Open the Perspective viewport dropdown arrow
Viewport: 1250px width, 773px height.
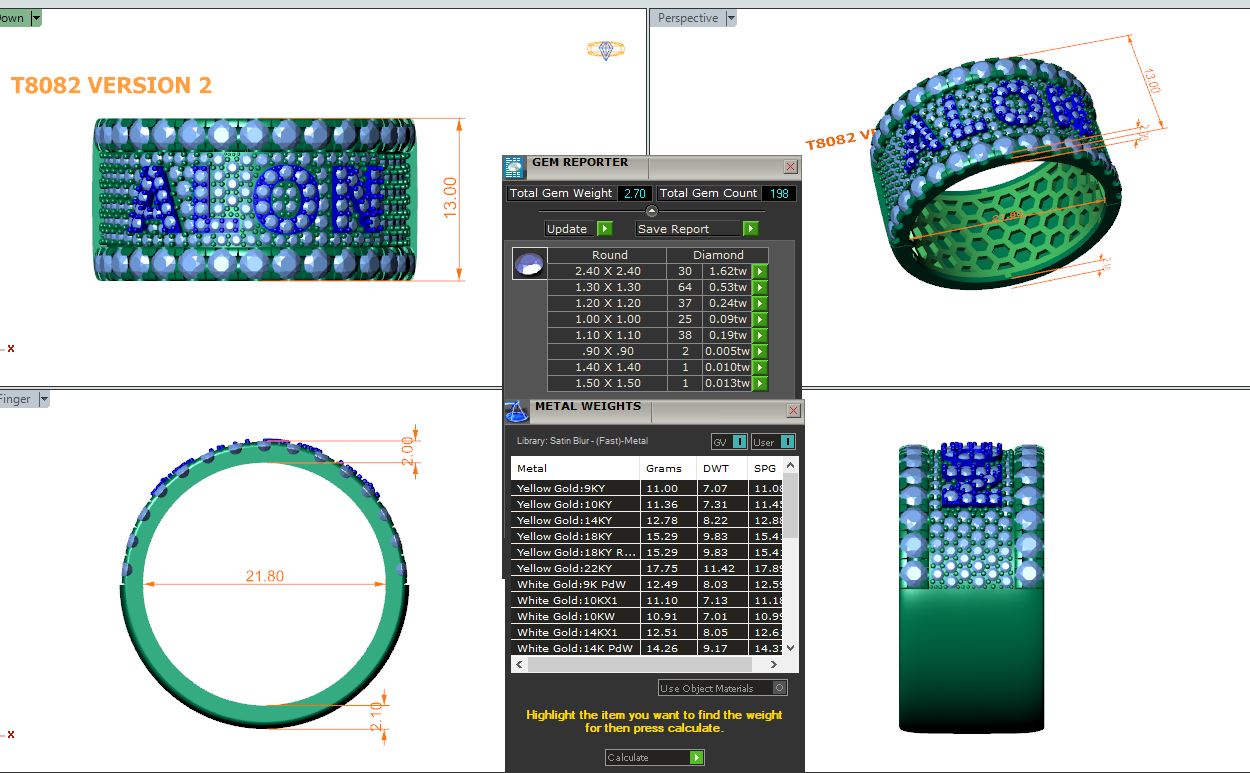(x=731, y=18)
